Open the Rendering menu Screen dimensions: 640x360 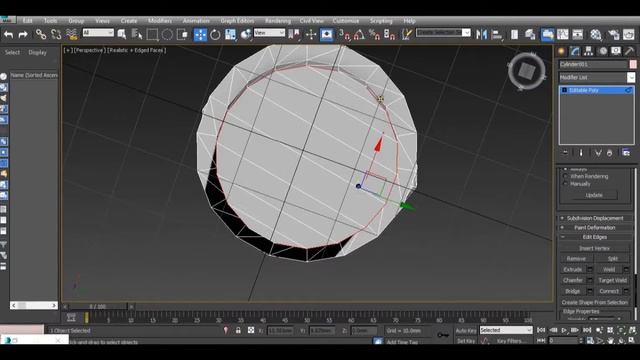click(x=278, y=20)
